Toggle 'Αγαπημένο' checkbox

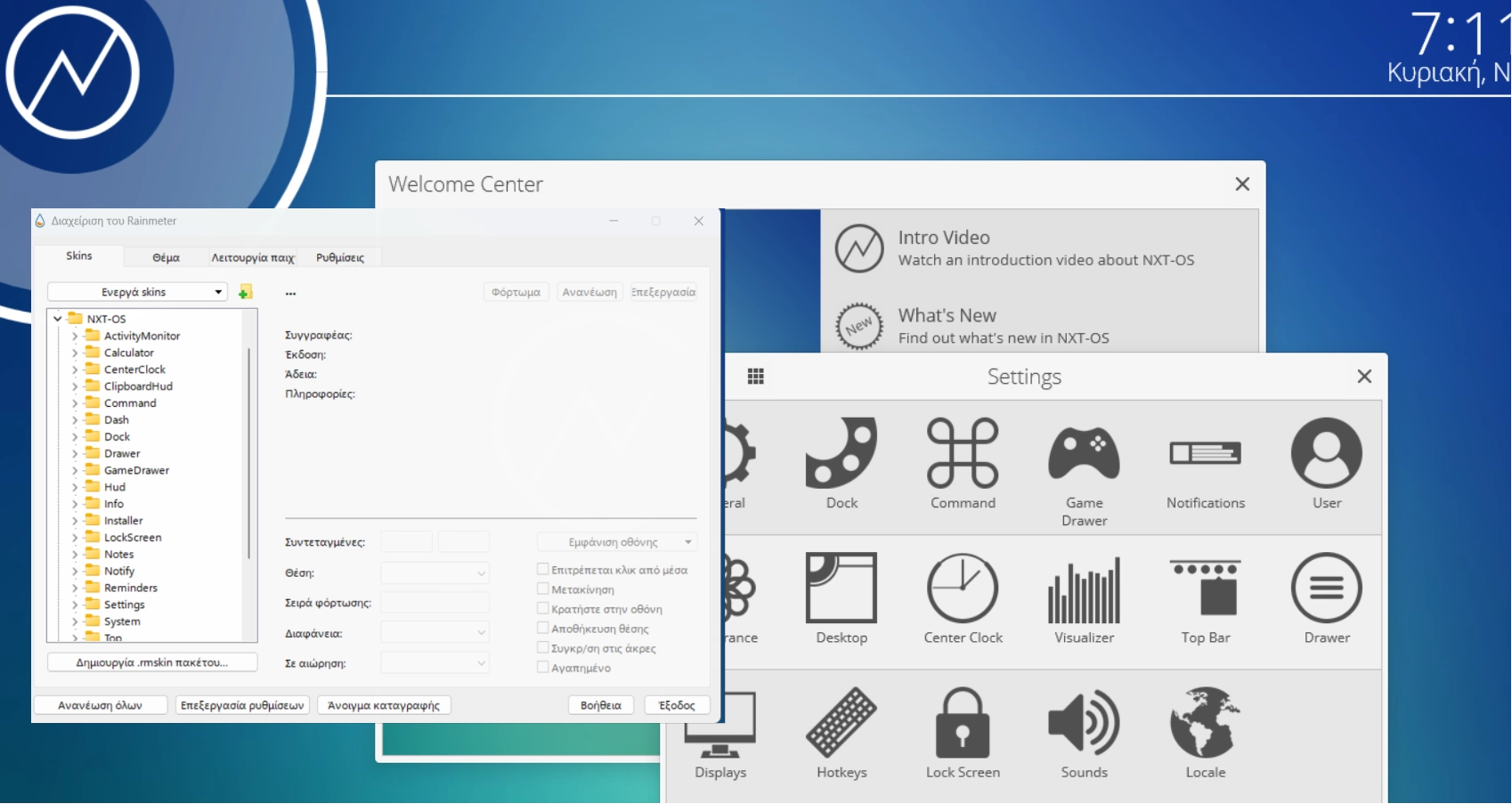coord(542,667)
